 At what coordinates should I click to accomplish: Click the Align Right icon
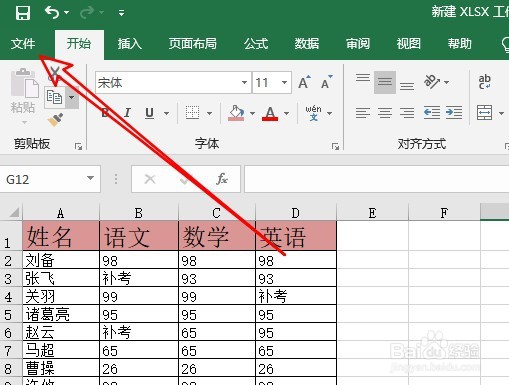click(x=407, y=113)
